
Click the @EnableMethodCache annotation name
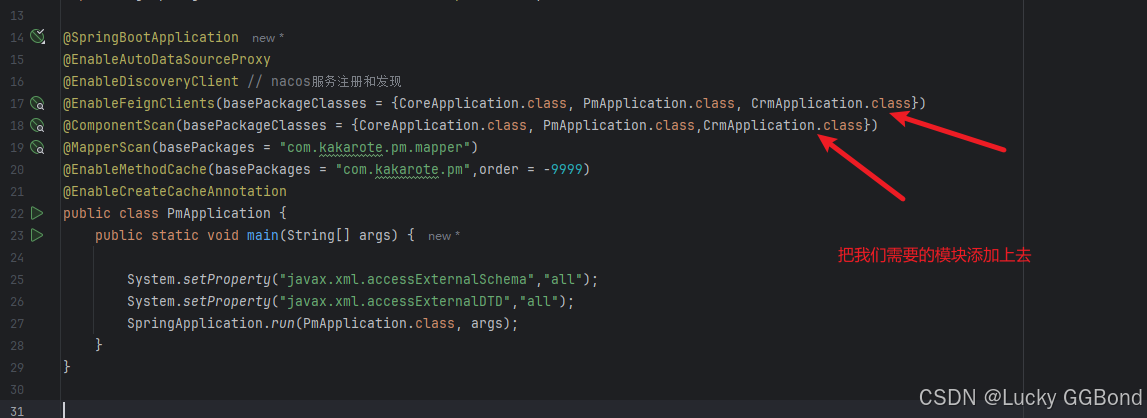(x=135, y=169)
